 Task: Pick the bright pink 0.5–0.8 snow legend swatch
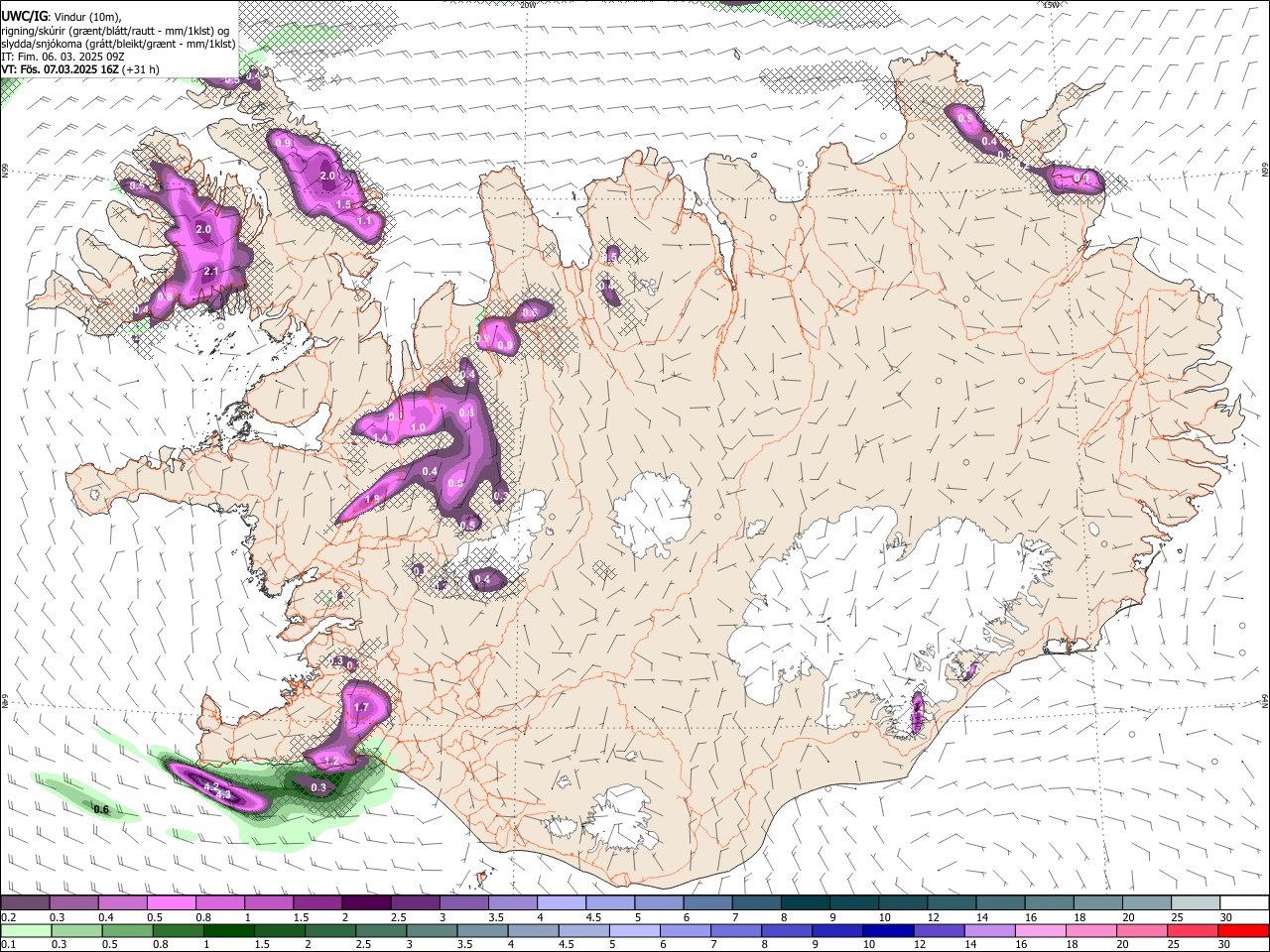pyautogui.click(x=171, y=902)
